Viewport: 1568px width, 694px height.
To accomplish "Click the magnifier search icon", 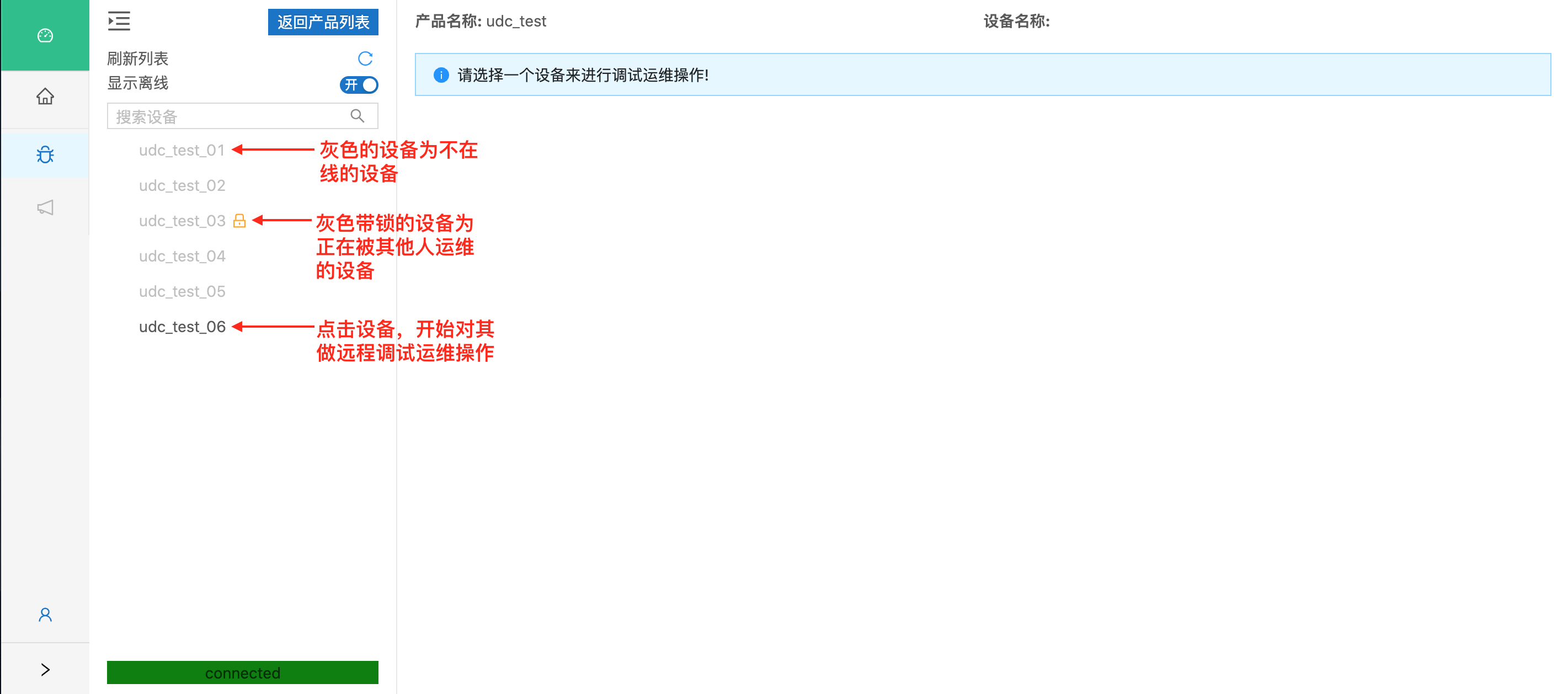I will point(358,116).
